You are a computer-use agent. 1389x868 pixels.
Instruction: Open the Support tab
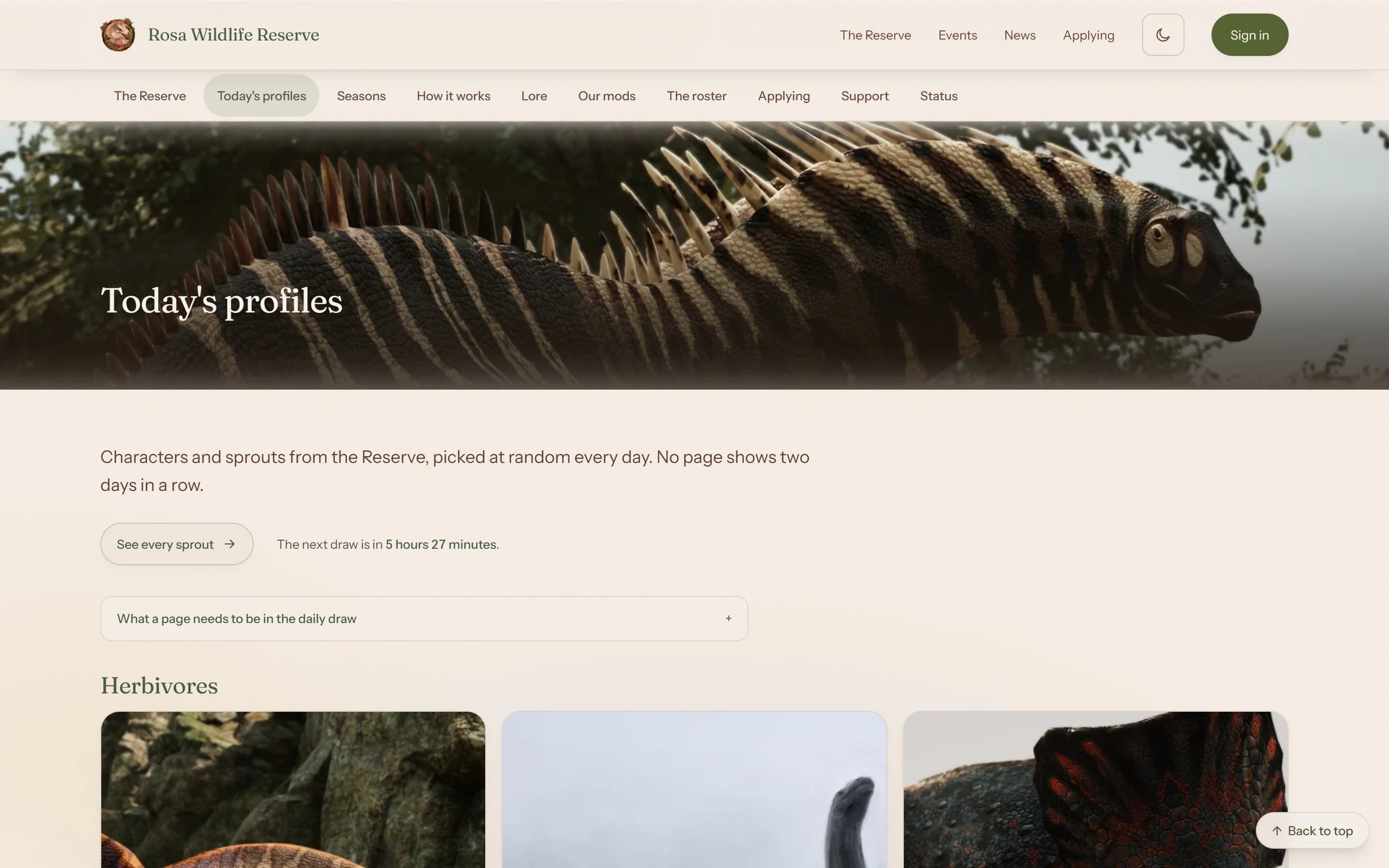(864, 96)
